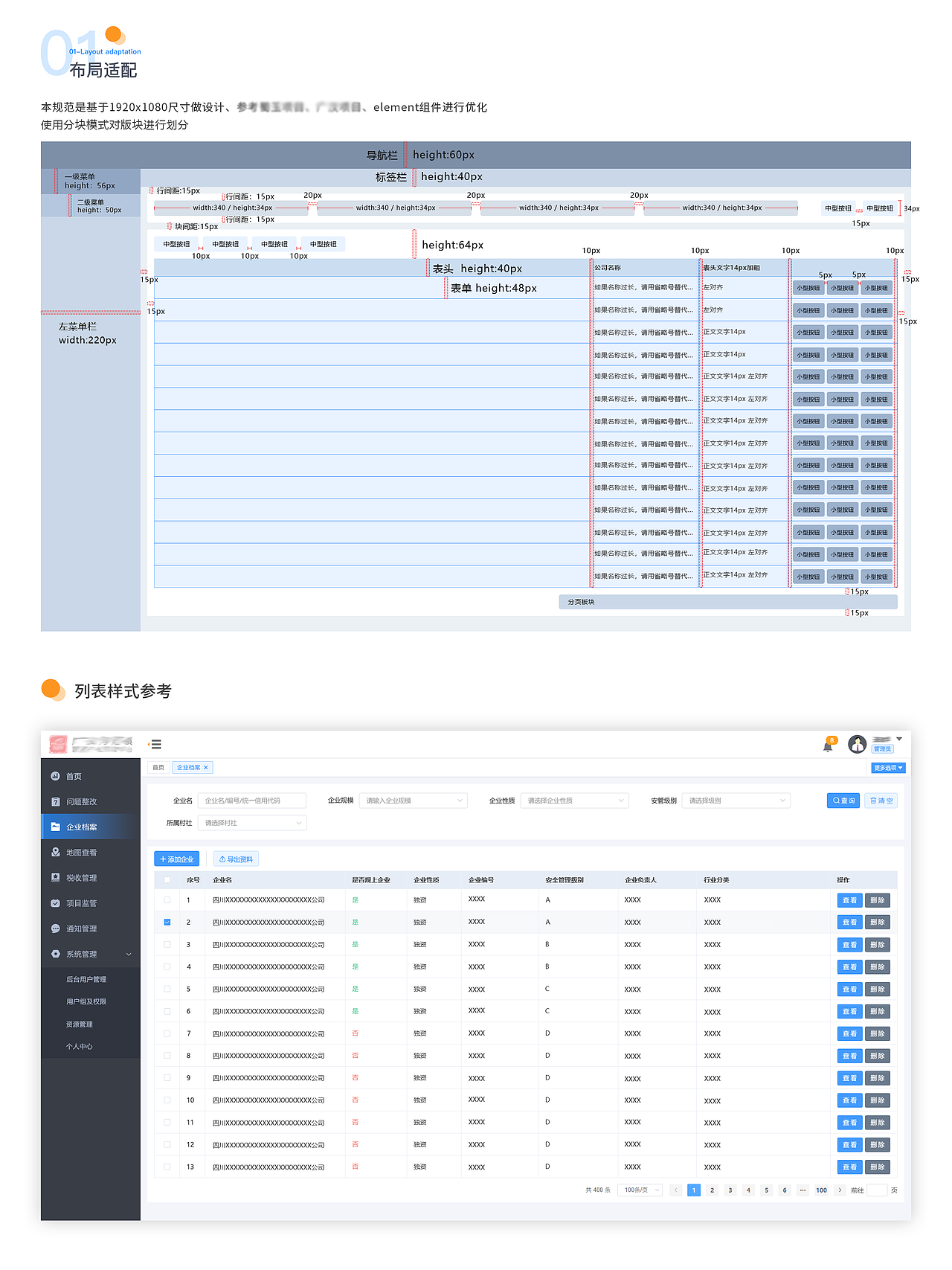
Task: Open the 所属村社 dropdown
Action: tap(252, 823)
